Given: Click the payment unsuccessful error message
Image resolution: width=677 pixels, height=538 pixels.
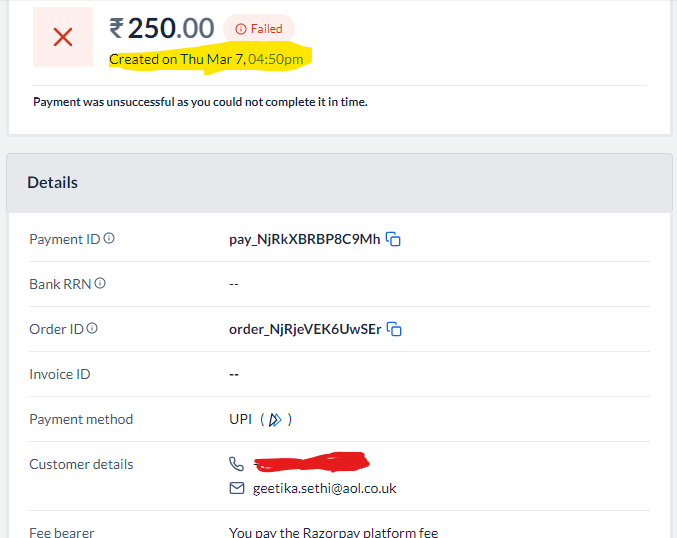Looking at the screenshot, I should [200, 102].
